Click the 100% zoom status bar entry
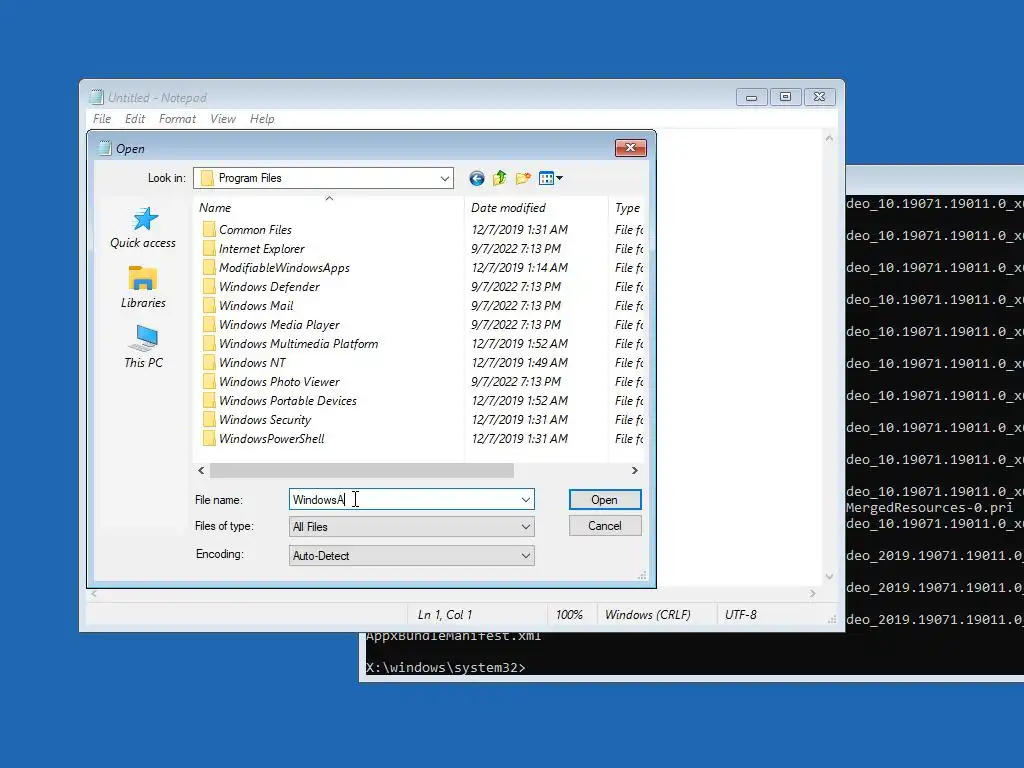 point(569,615)
